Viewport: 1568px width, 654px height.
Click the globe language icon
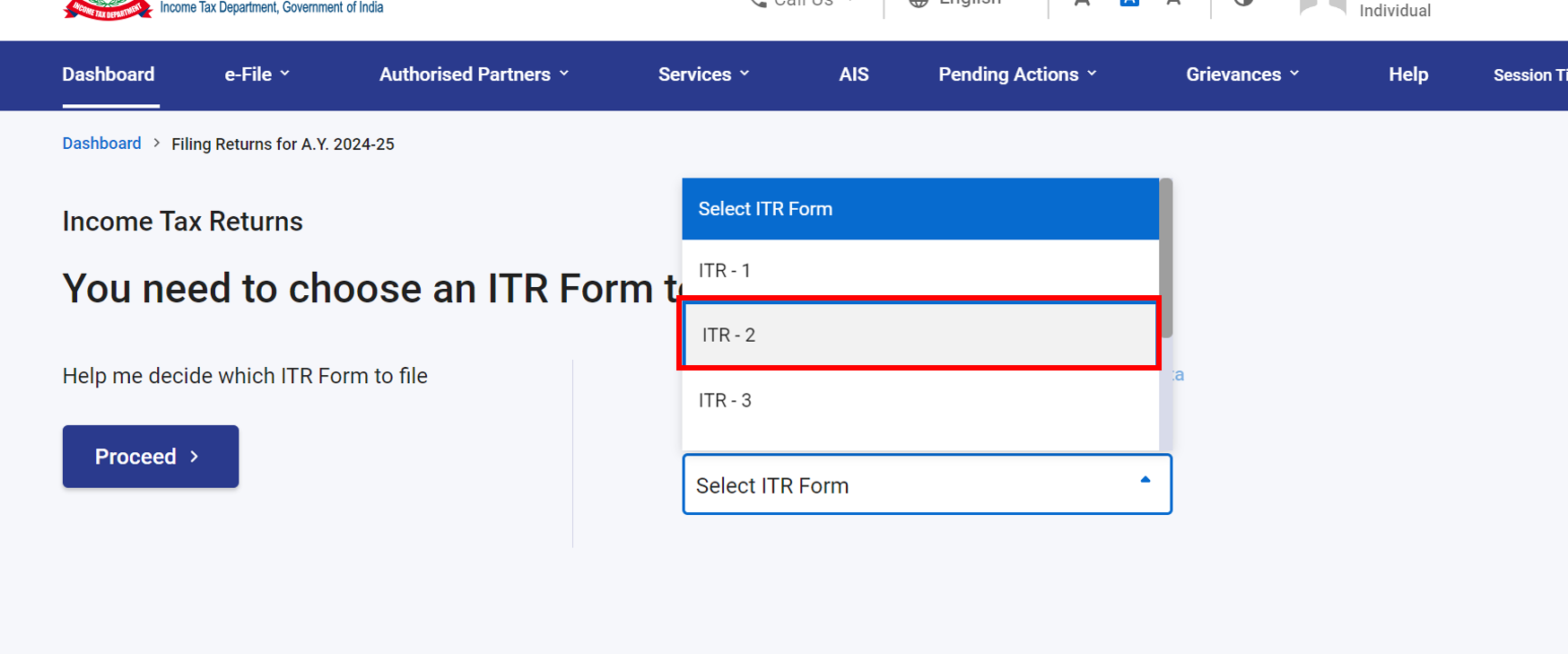(x=918, y=4)
